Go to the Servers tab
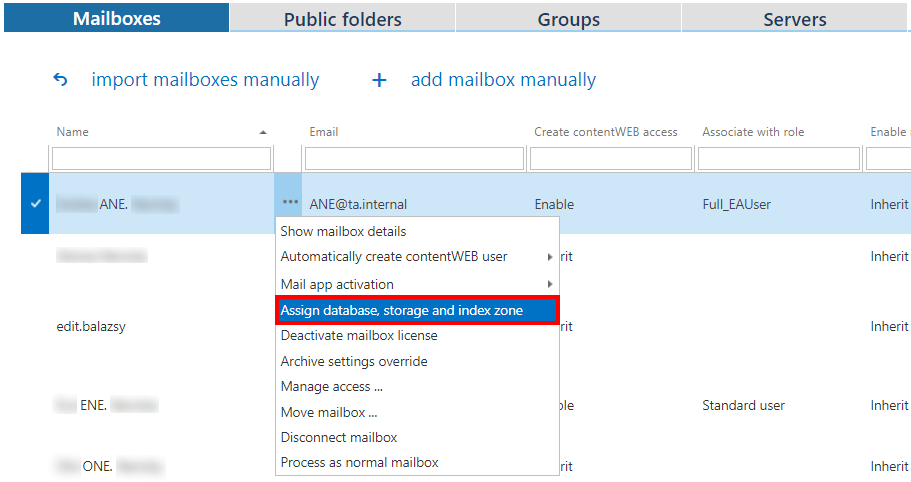The width and height of the screenshot is (911, 482). [794, 19]
